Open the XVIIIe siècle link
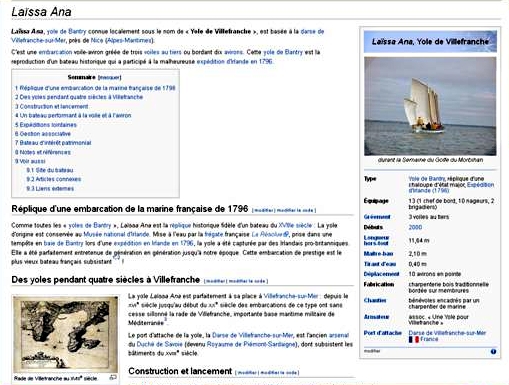Viewport: 509px width, 385px height. [295, 225]
